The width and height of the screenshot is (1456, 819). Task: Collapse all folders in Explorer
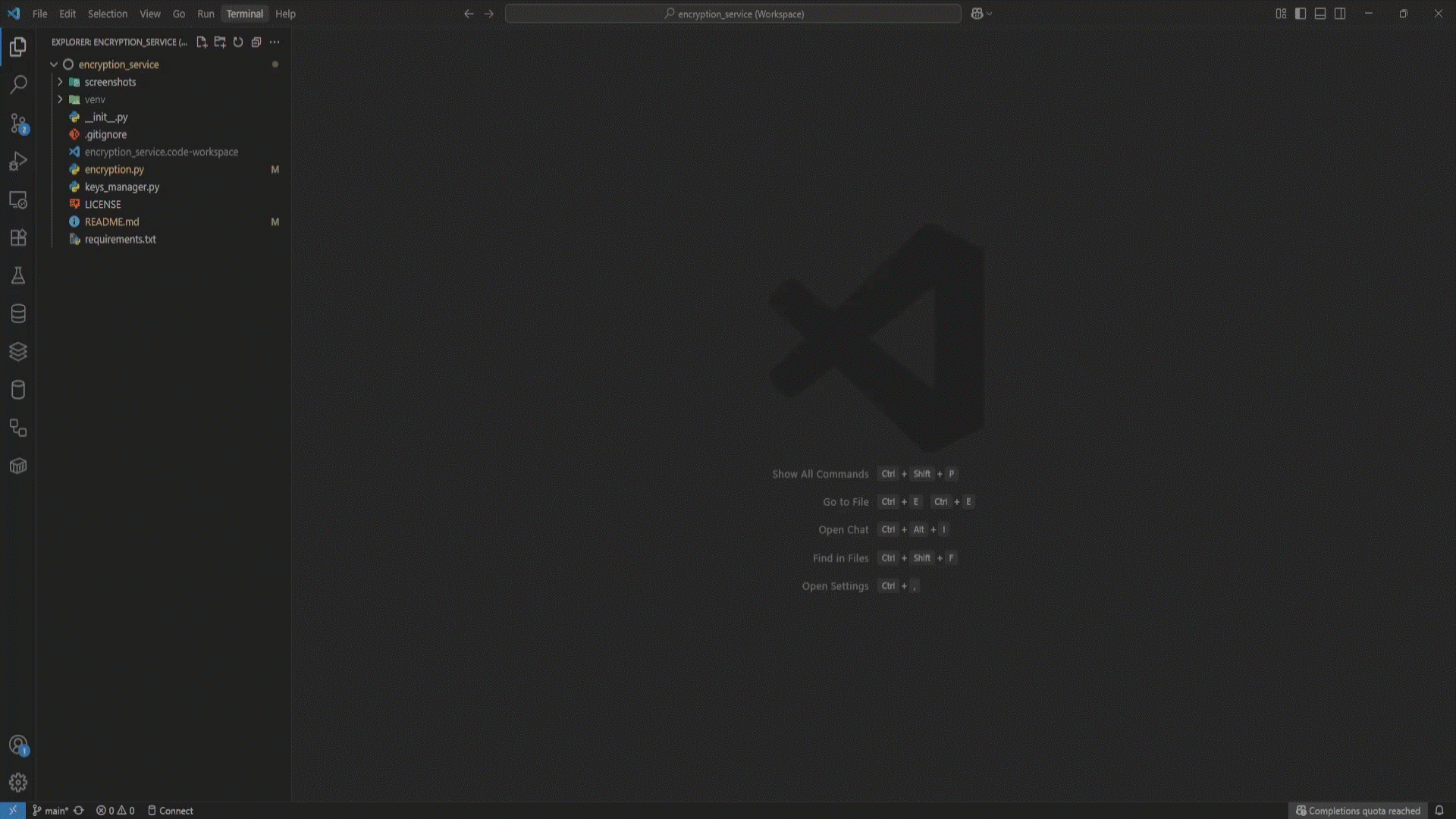pyautogui.click(x=256, y=42)
